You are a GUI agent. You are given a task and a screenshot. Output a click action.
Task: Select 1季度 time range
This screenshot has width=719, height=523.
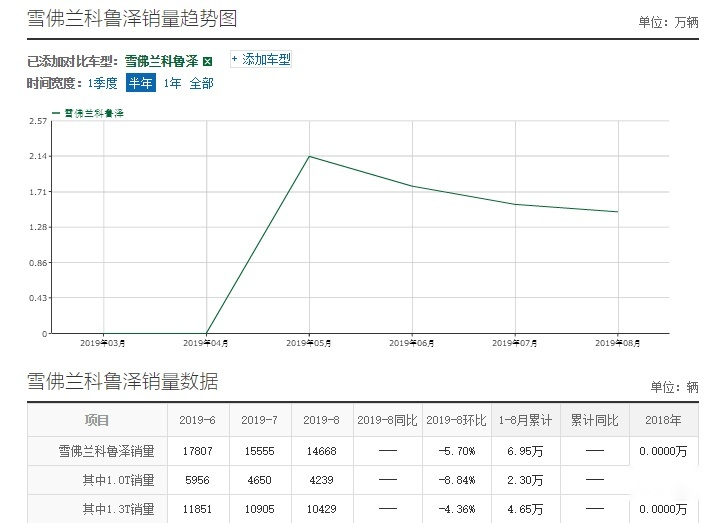[x=103, y=83]
